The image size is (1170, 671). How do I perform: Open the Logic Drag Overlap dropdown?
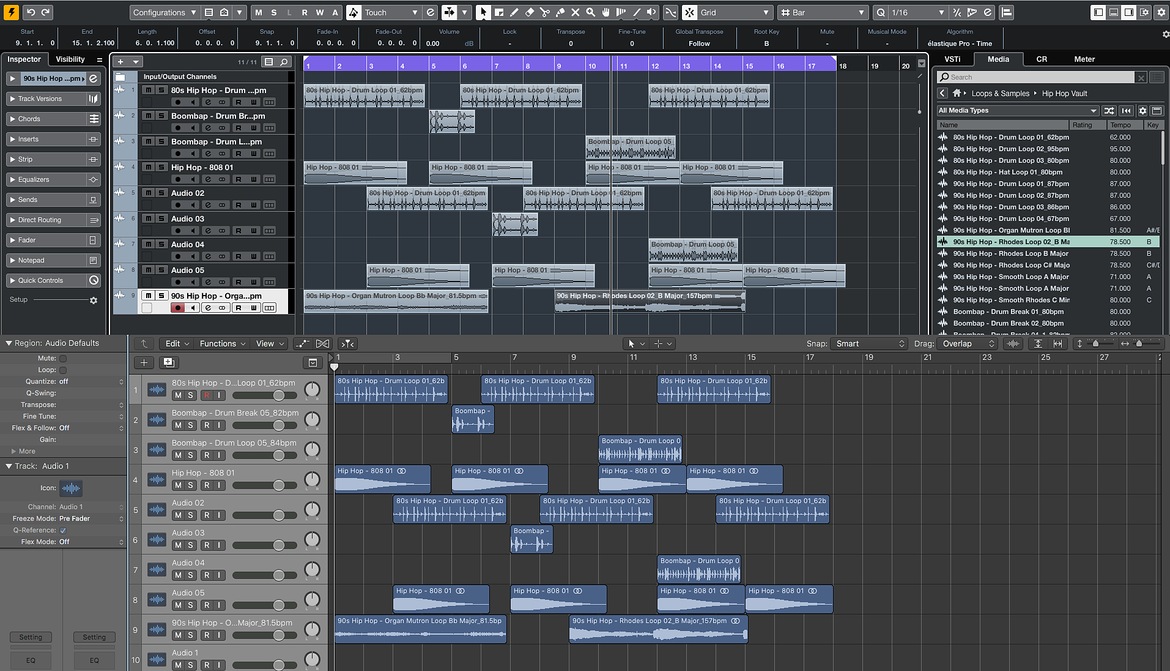coord(968,343)
